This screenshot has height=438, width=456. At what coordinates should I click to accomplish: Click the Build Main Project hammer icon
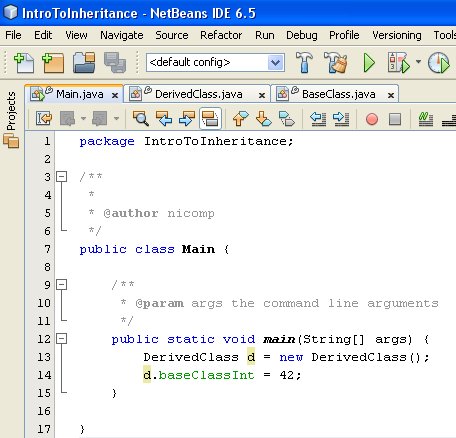304,62
